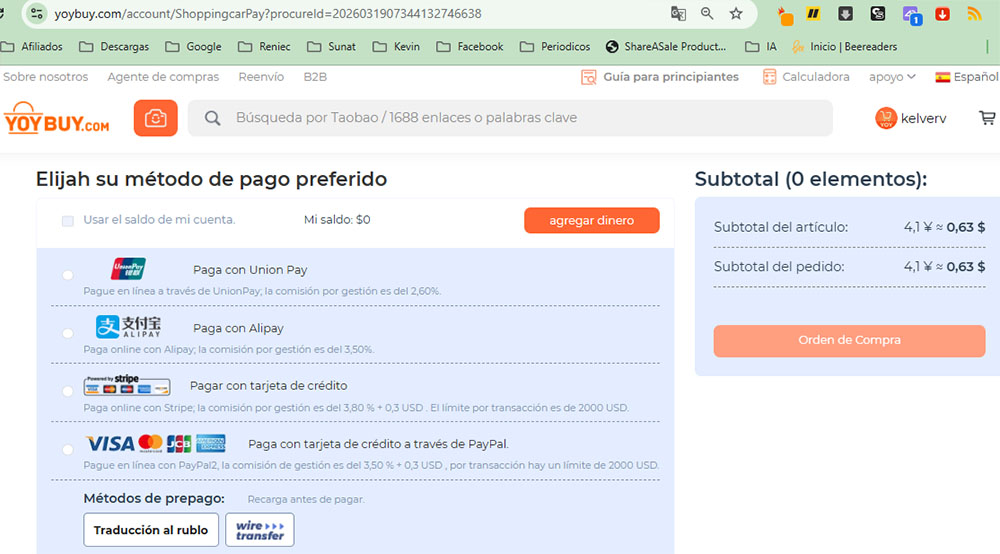The height and width of the screenshot is (554, 1000).
Task: Select the Union Pay radio button
Action: click(67, 275)
